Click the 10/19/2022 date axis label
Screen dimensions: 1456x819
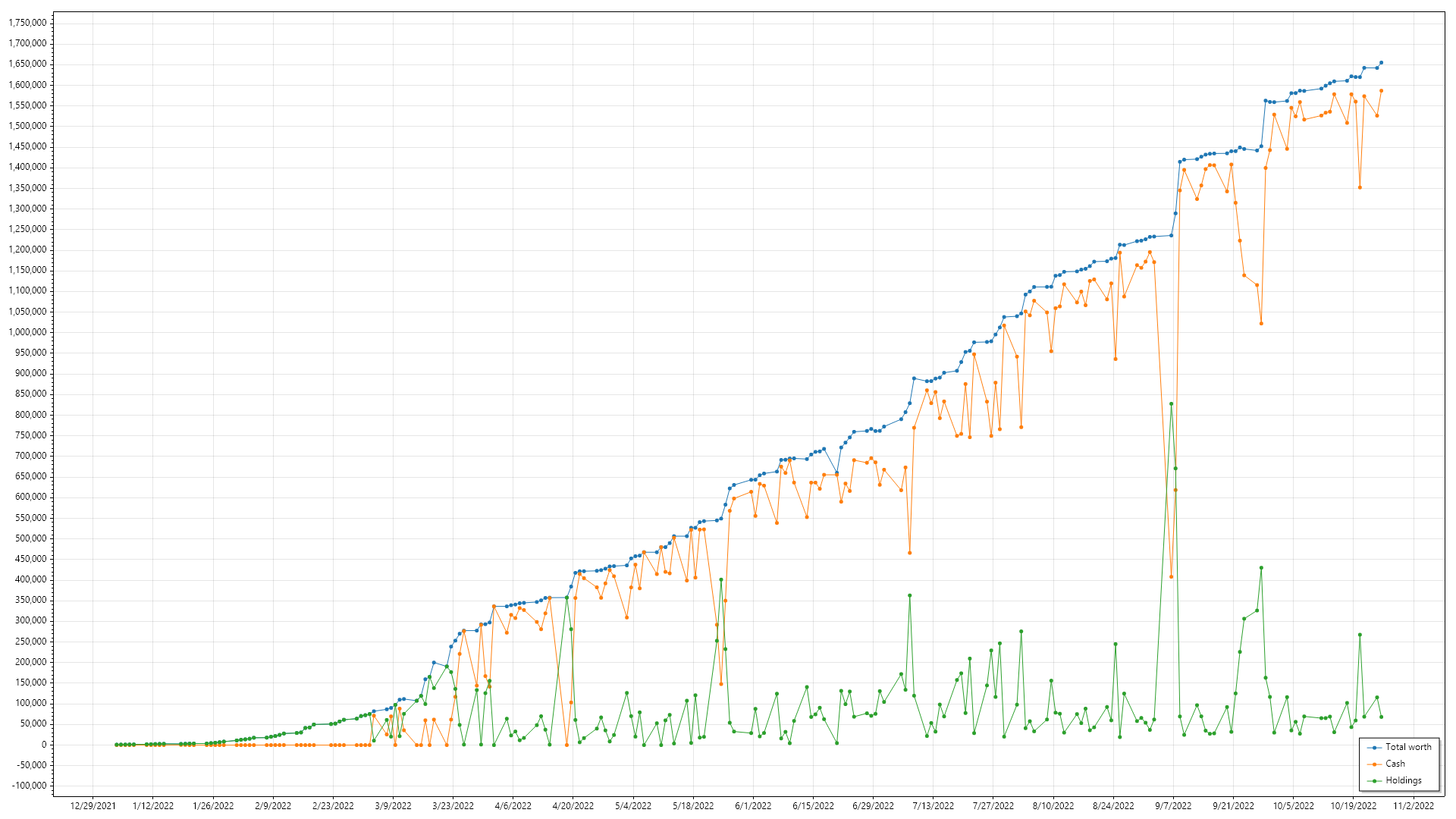(x=1354, y=806)
